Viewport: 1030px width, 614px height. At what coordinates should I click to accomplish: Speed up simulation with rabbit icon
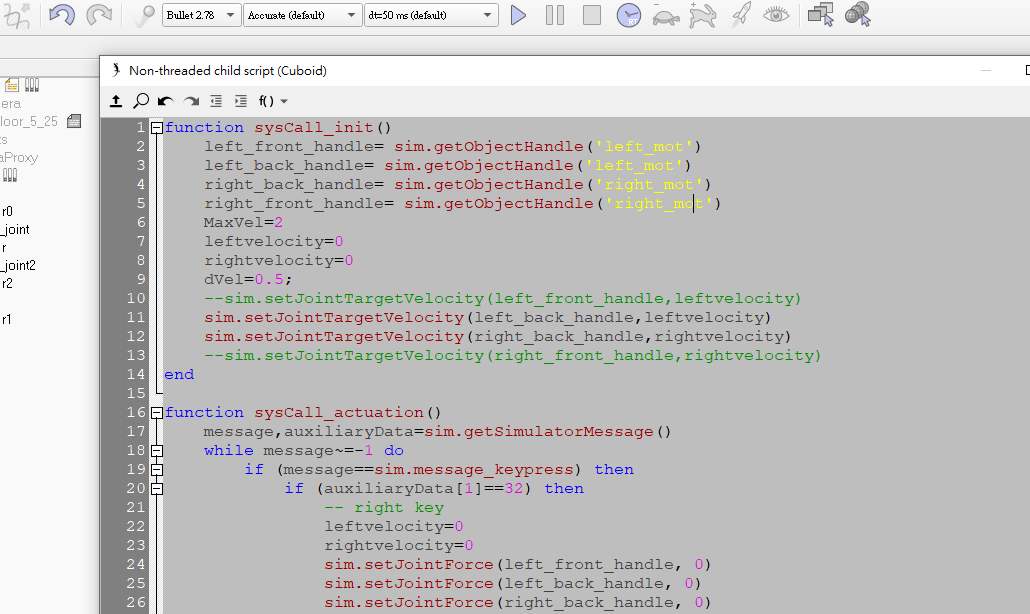(x=703, y=15)
